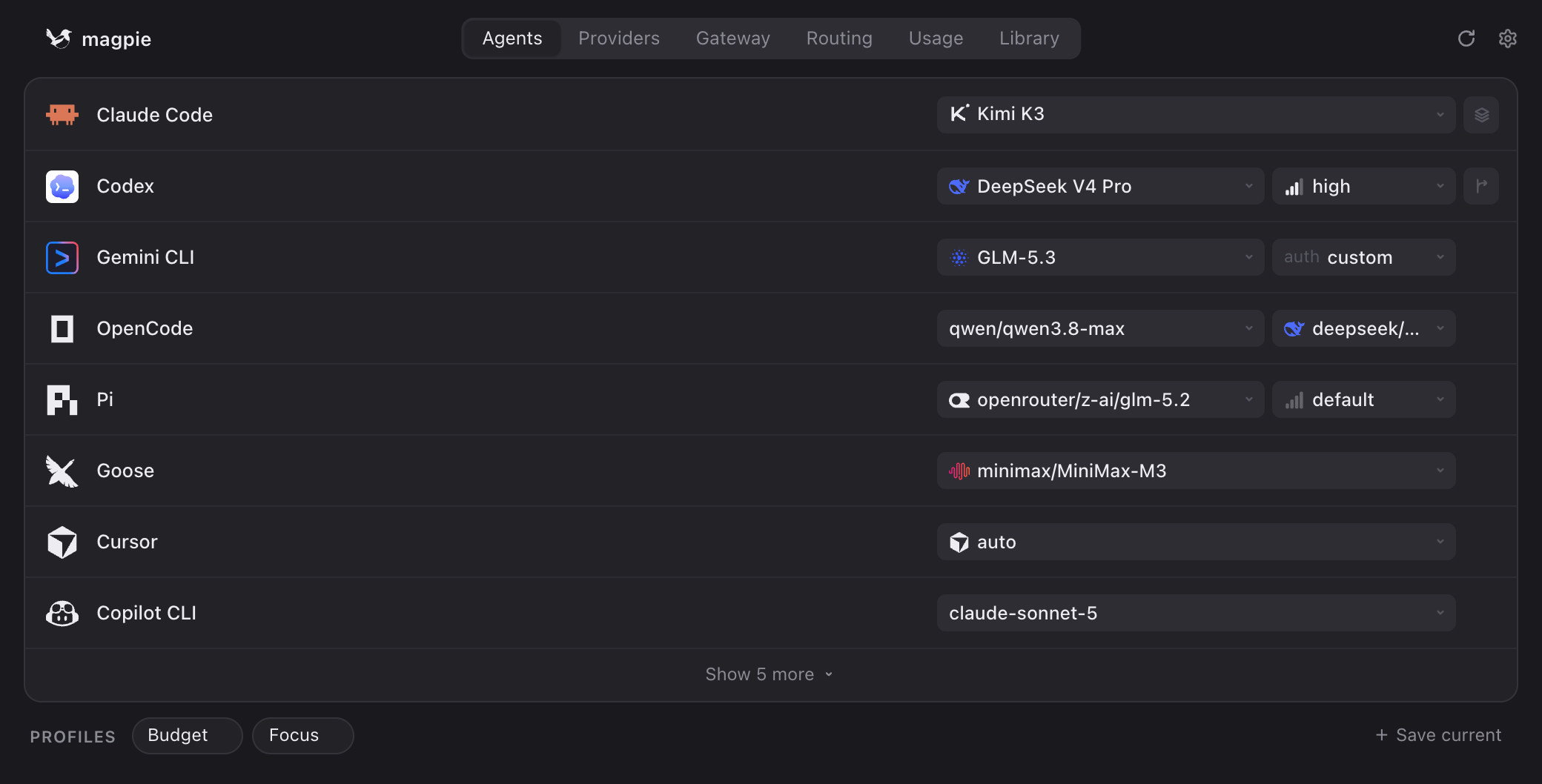Viewport: 1542px width, 784px height.
Task: Click the Claude Code agent name
Action: point(155,115)
